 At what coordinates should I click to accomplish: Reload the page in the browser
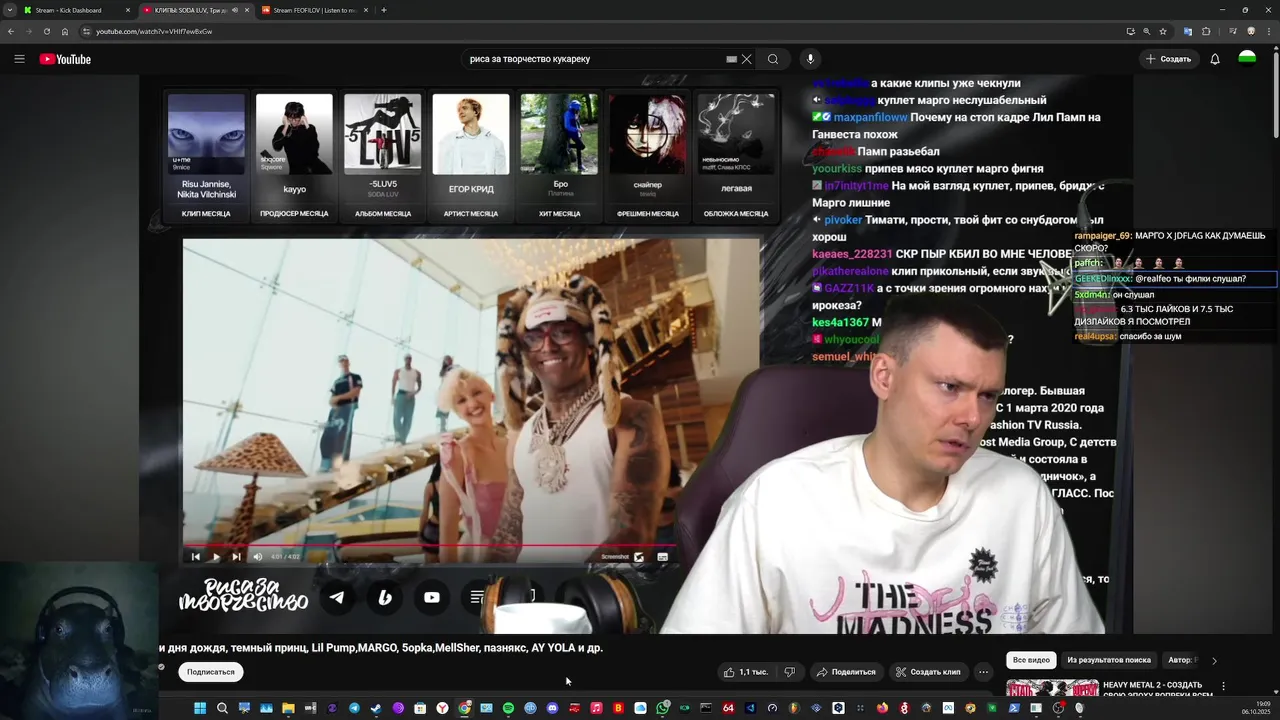tap(47, 31)
